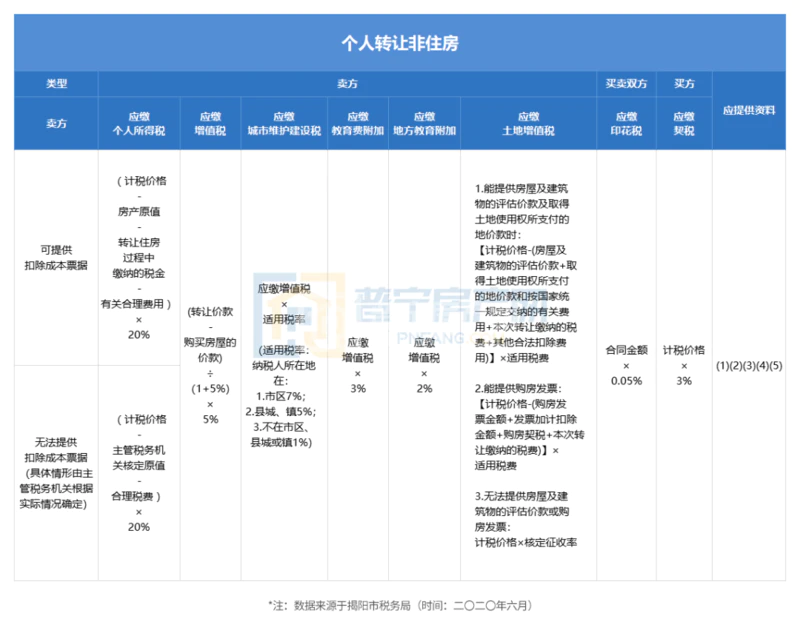The height and width of the screenshot is (630, 800).
Task: Click the 应提供资料 column header
Action: coord(749,110)
